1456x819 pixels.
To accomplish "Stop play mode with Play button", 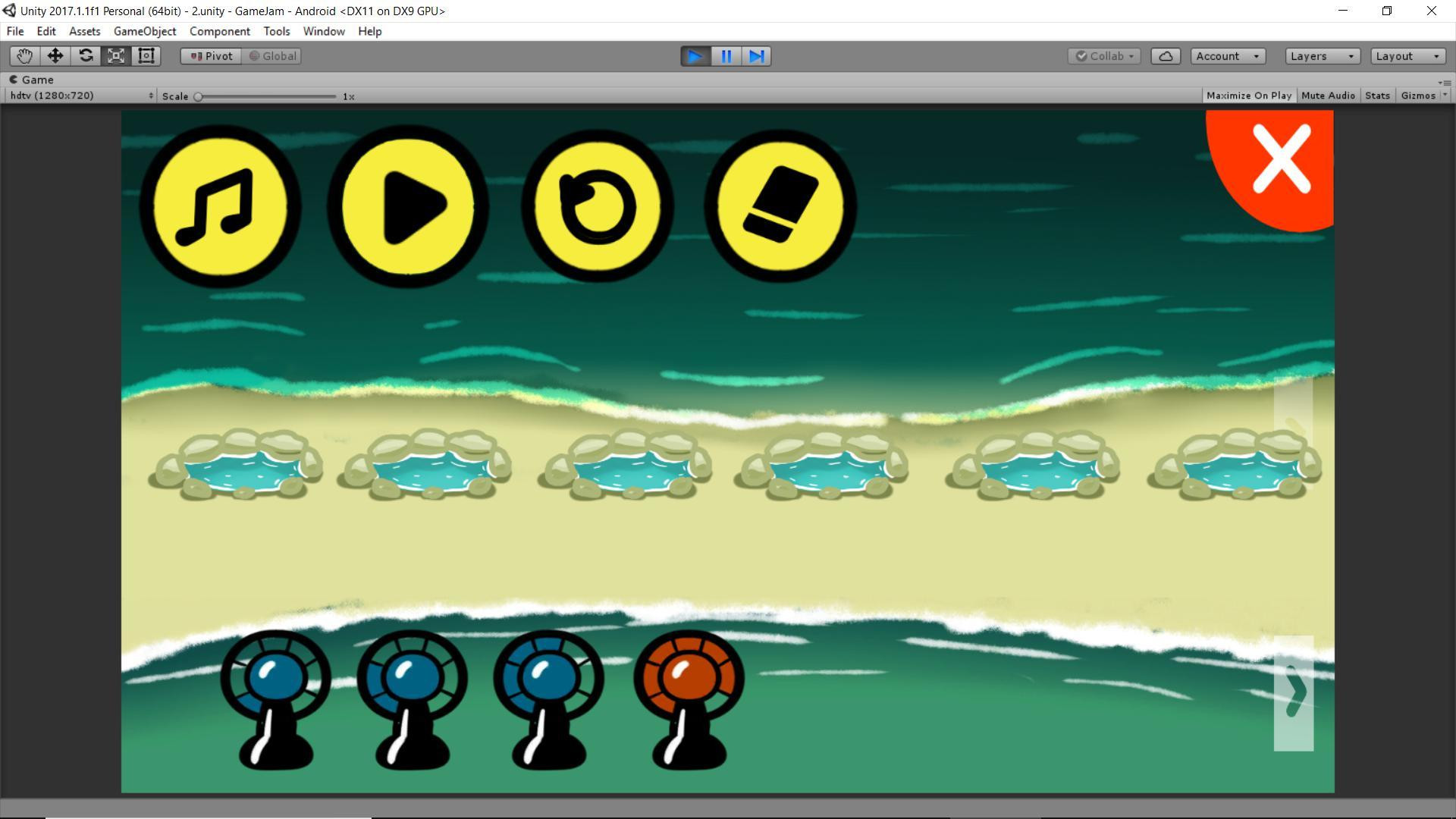I will (x=695, y=56).
